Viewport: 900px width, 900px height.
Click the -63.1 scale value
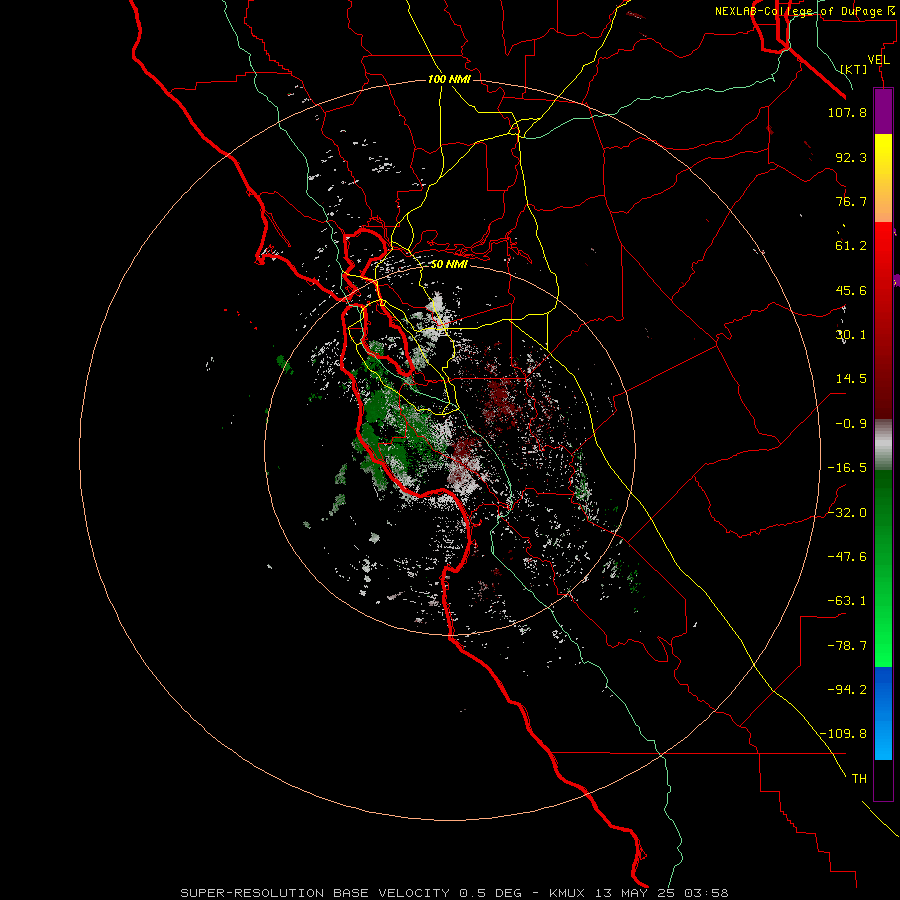(x=847, y=601)
